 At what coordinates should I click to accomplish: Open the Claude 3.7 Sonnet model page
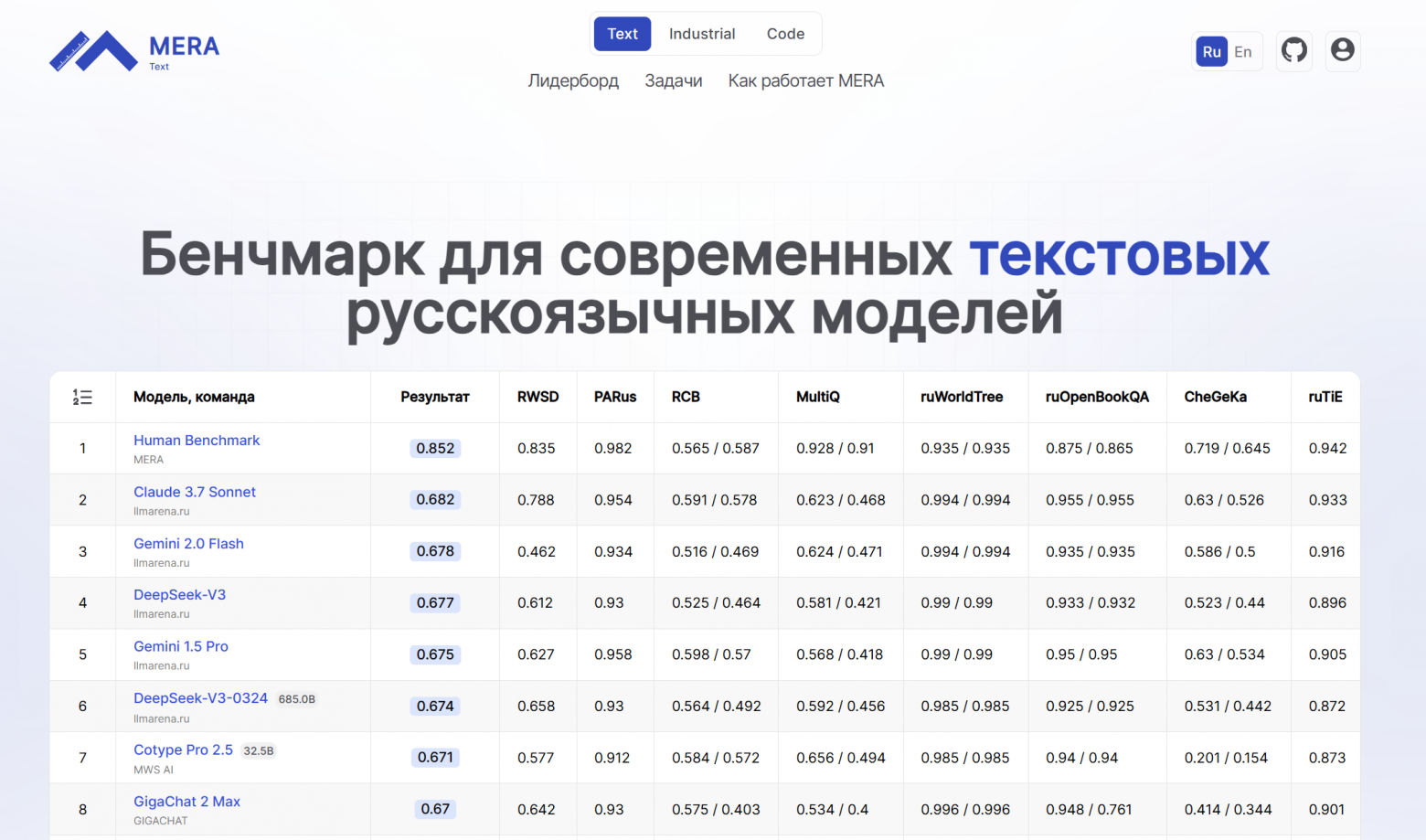click(195, 492)
